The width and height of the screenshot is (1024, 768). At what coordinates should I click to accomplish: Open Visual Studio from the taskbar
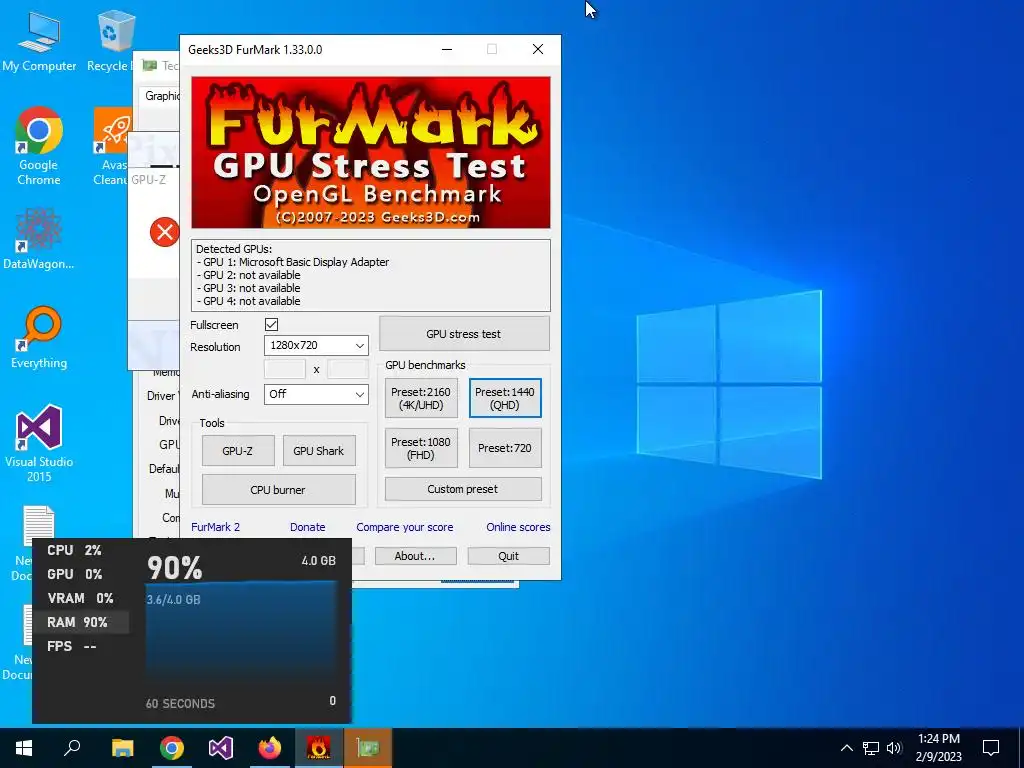click(x=221, y=748)
